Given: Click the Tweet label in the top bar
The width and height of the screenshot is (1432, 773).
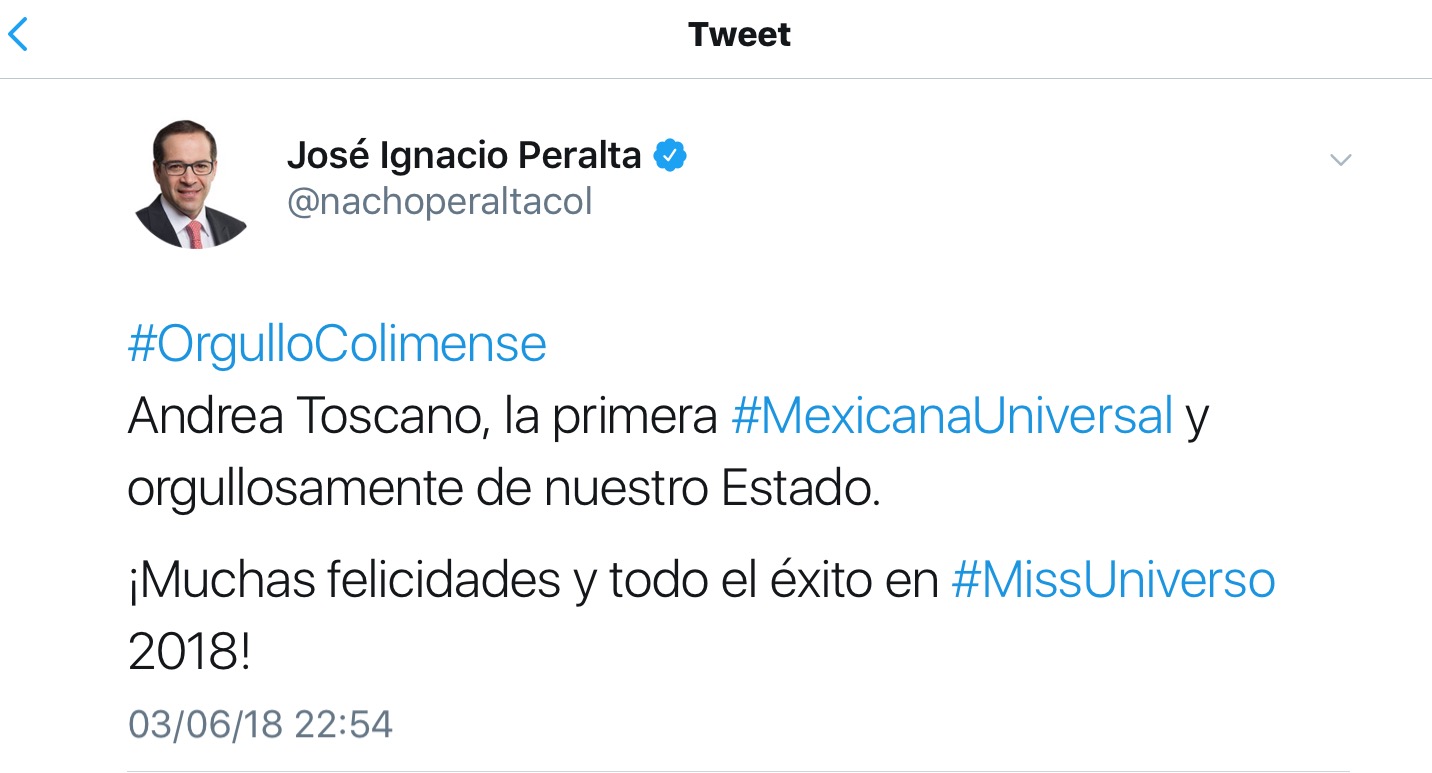Looking at the screenshot, I should click(x=739, y=34).
